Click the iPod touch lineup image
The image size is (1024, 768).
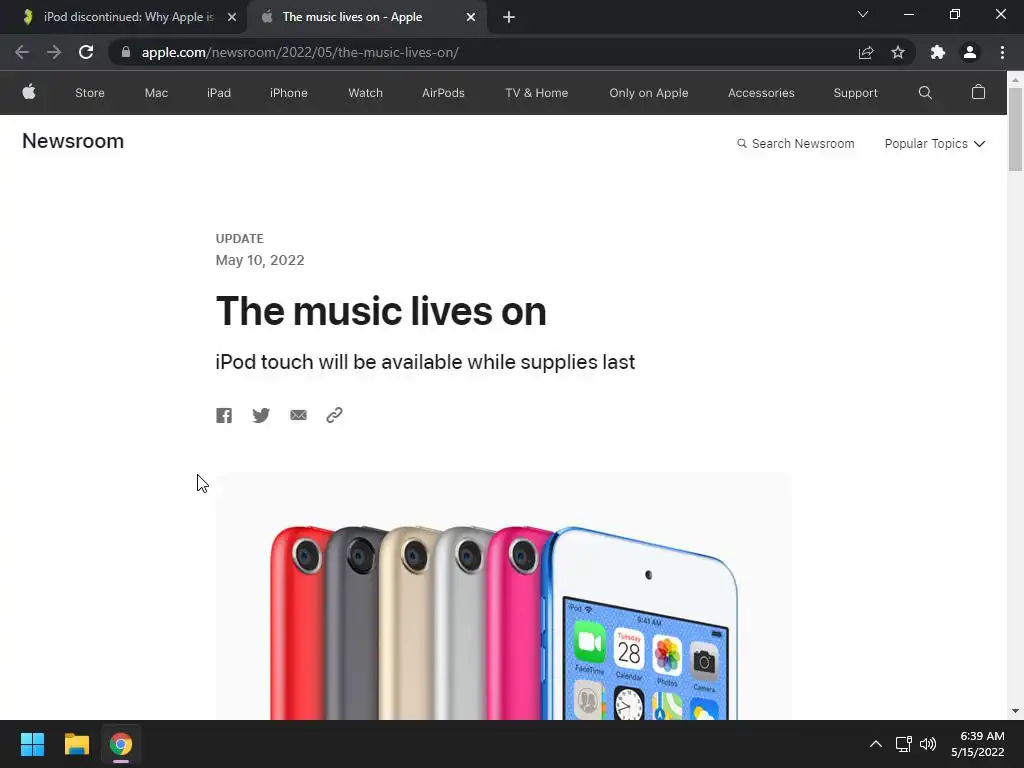(x=503, y=596)
